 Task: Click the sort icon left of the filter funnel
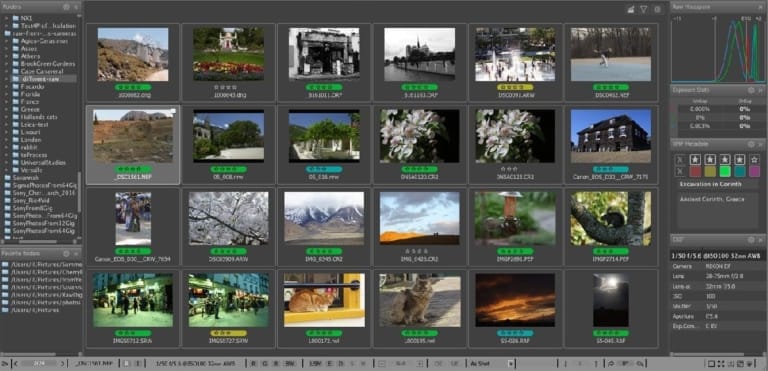tap(631, 9)
